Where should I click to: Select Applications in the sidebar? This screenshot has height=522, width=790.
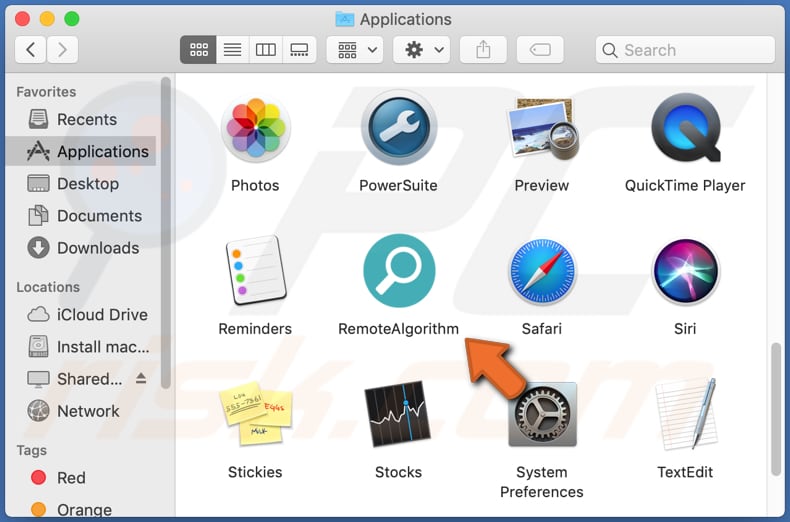pyautogui.click(x=81, y=151)
